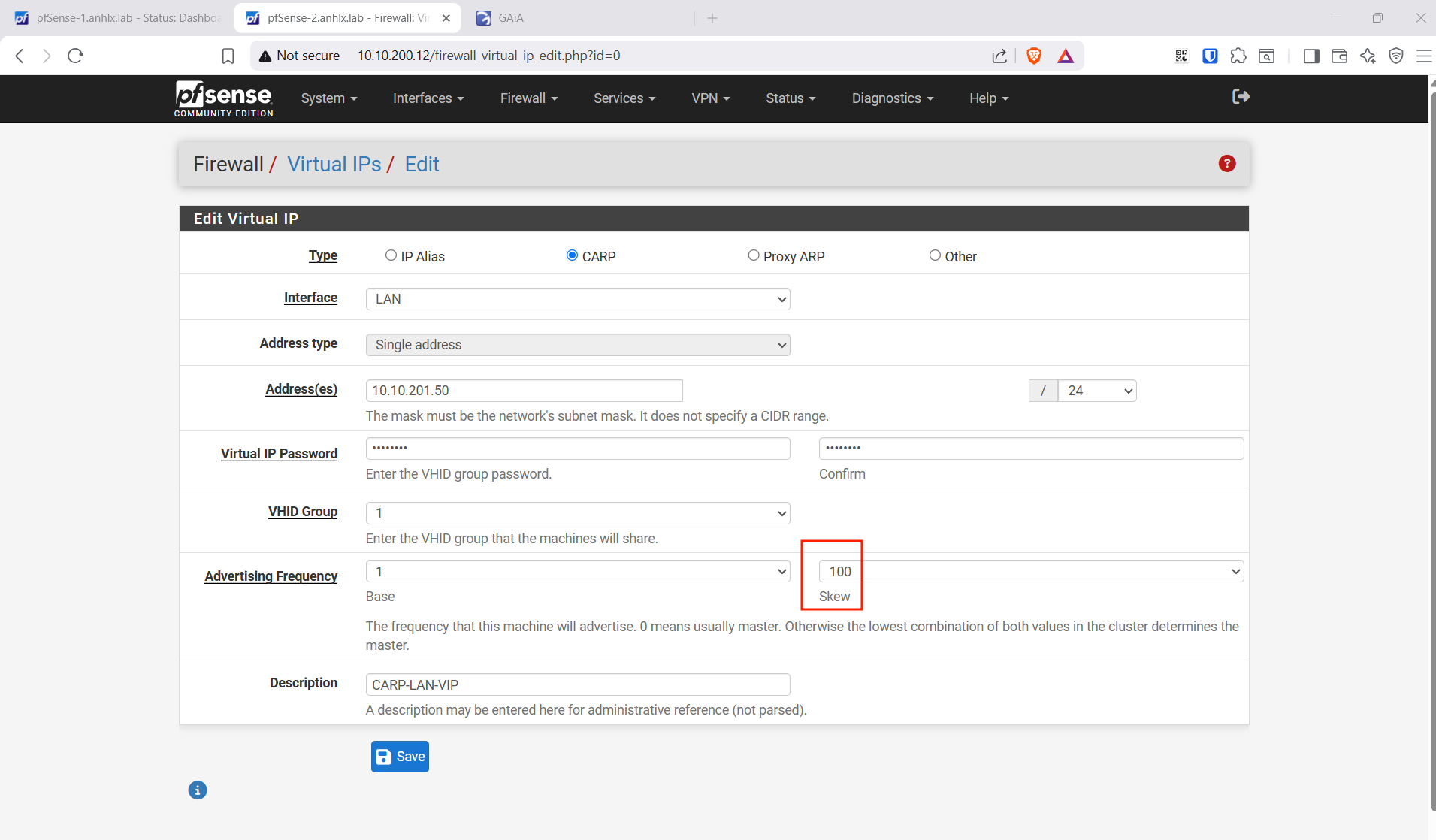The height and width of the screenshot is (840, 1436).
Task: Expand the Help menu
Action: 989,98
